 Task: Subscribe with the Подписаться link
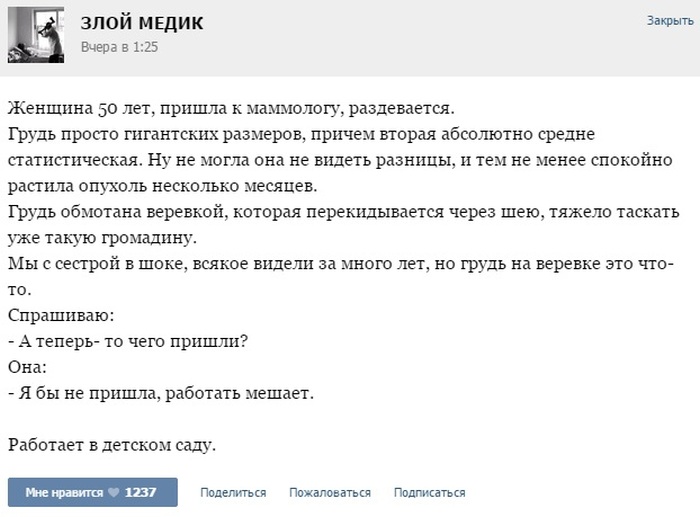click(x=429, y=492)
